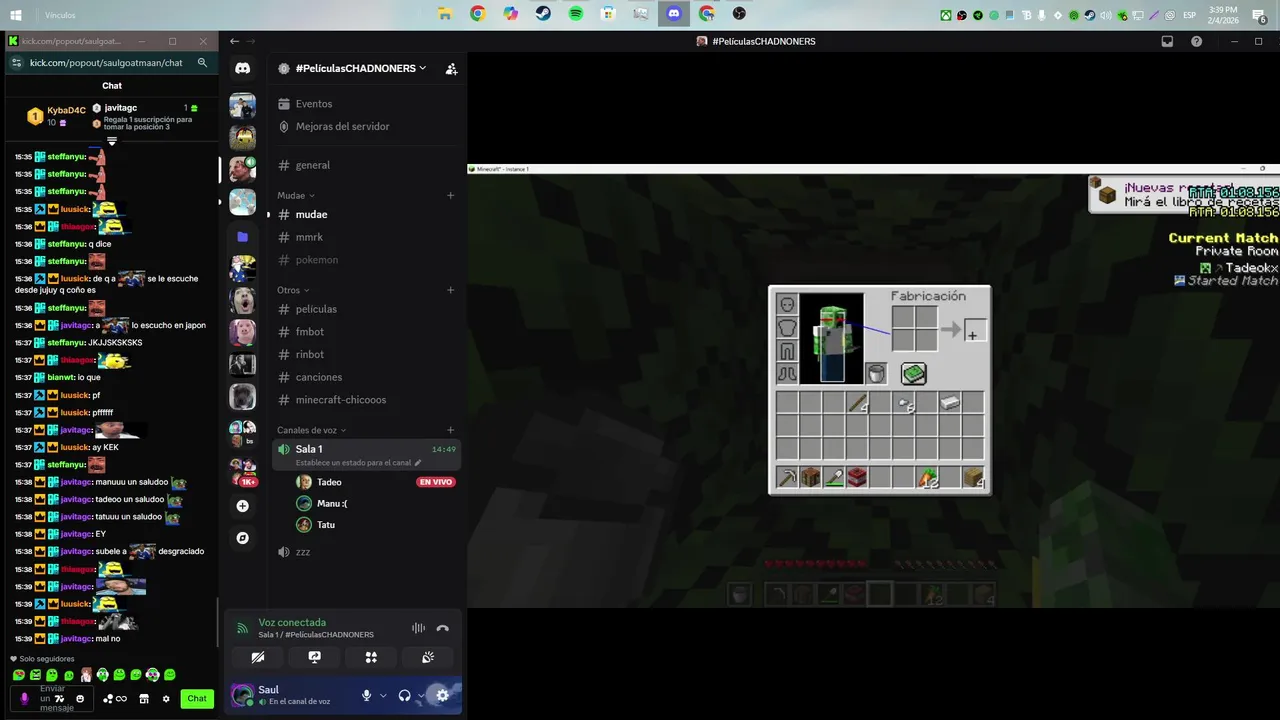
Task: Create channel in Otros category
Action: 450,290
